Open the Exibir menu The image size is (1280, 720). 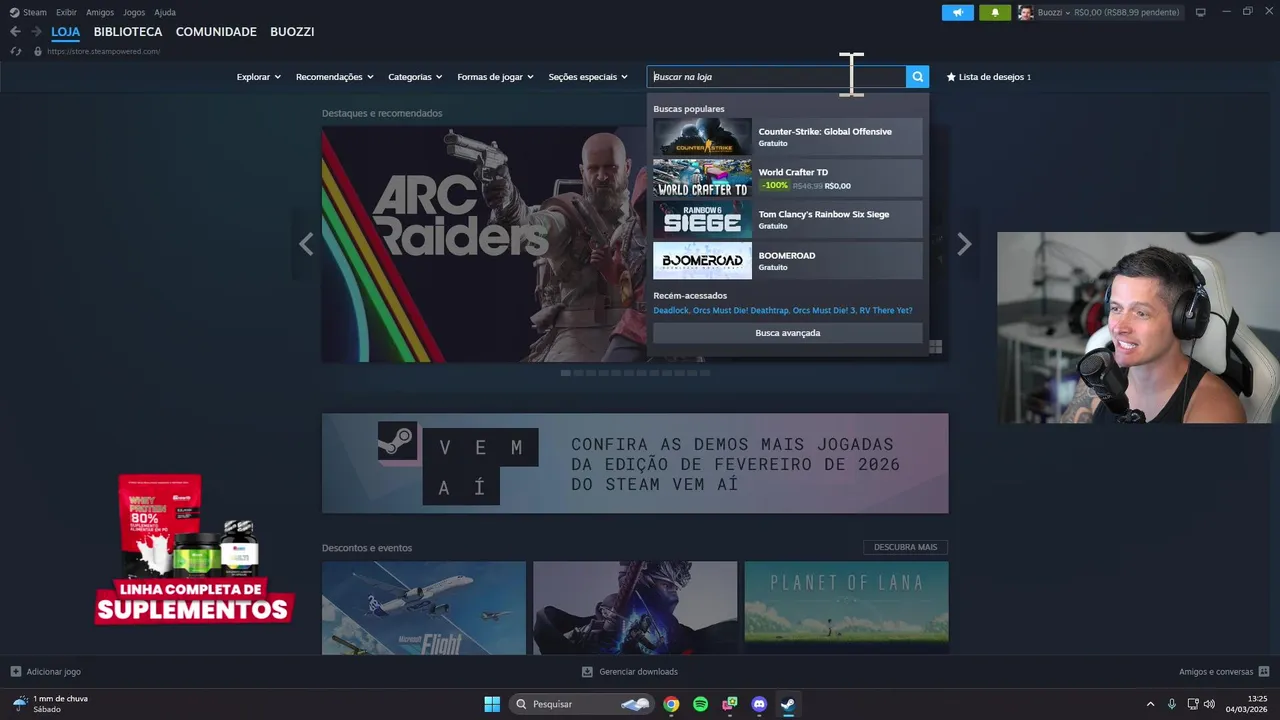tap(66, 12)
